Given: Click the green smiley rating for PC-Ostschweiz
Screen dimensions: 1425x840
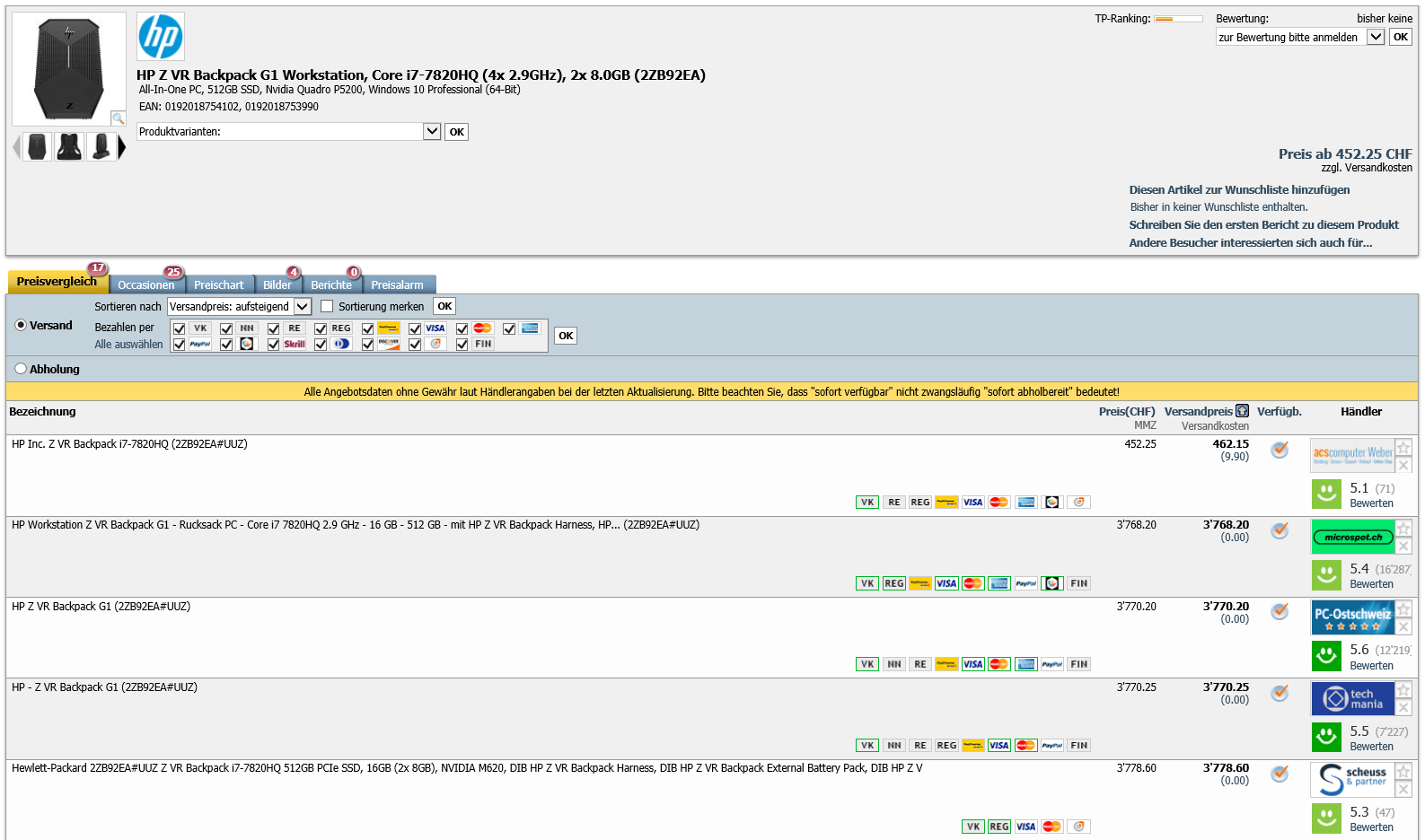Looking at the screenshot, I should point(1326,656).
